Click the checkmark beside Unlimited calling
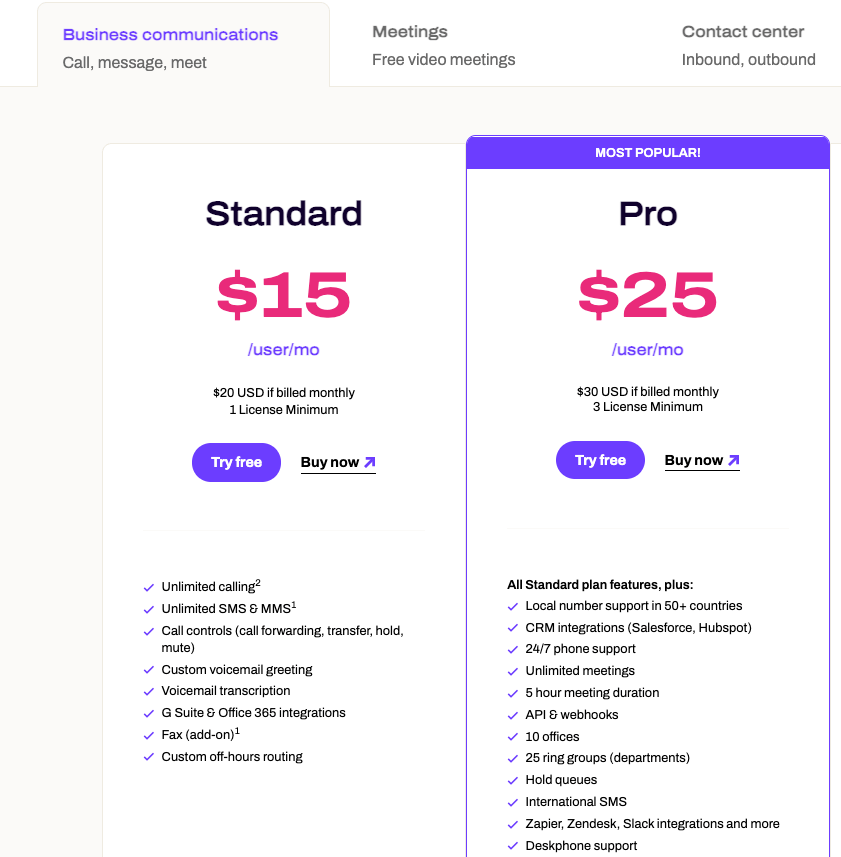Image resolution: width=841 pixels, height=857 pixels. coord(148,588)
